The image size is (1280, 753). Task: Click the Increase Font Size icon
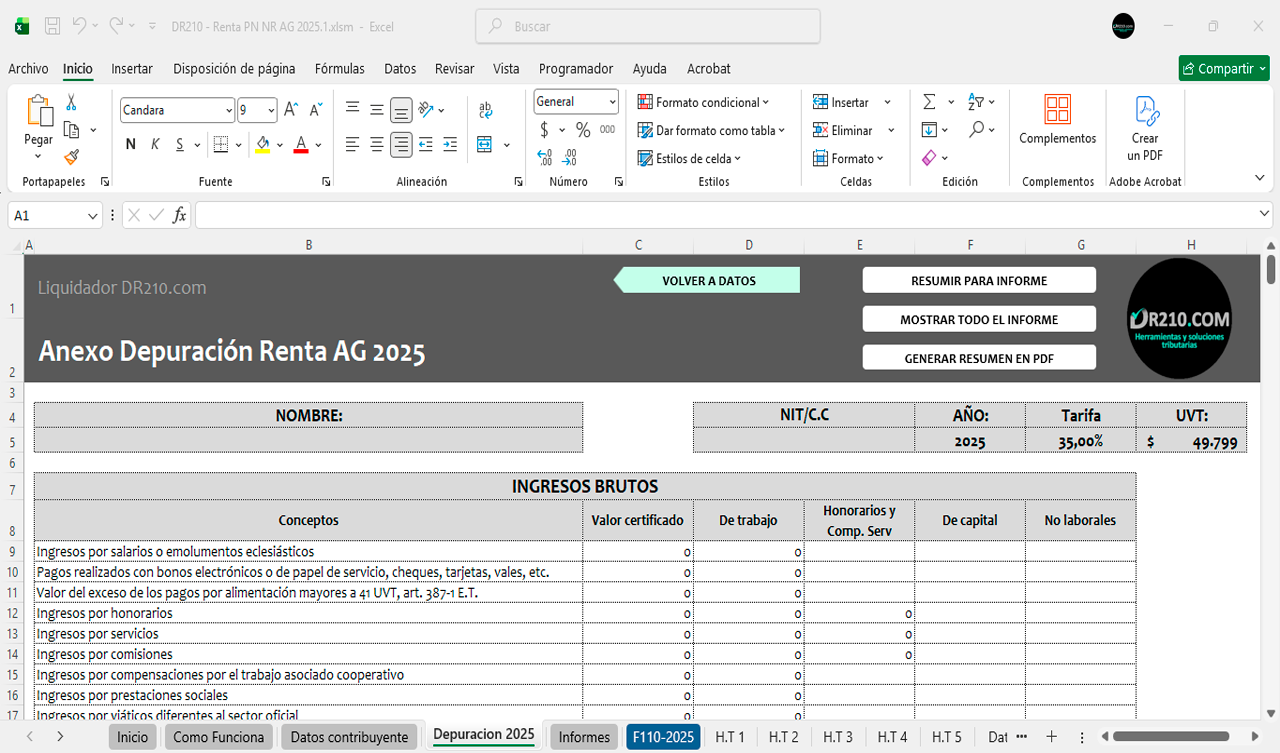point(291,110)
